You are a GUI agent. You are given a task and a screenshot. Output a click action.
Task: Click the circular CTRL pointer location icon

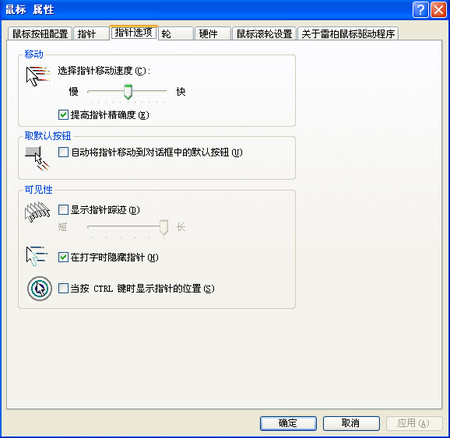click(x=39, y=288)
